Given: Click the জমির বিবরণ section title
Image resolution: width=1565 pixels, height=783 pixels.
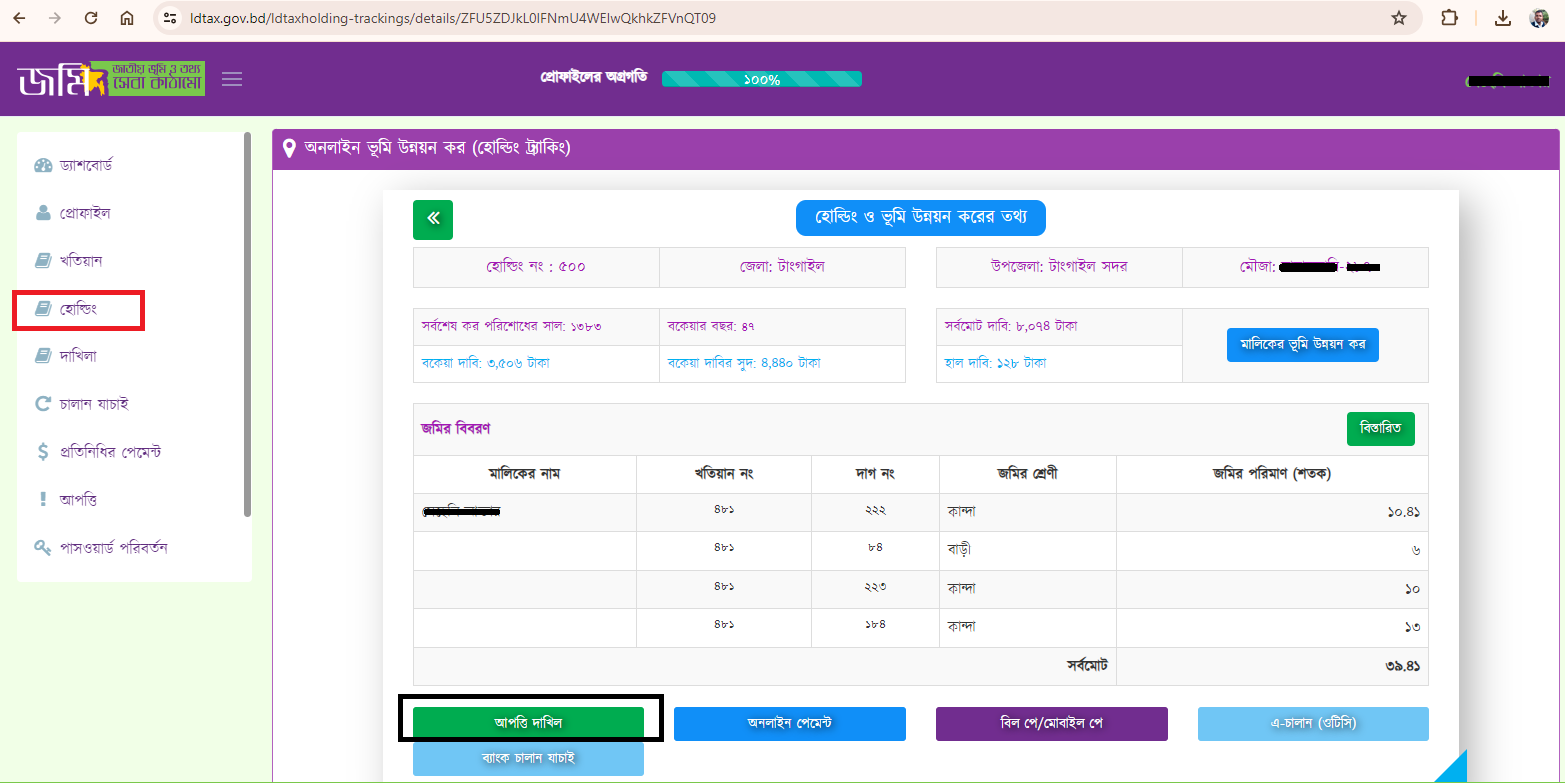Looking at the screenshot, I should (x=456, y=428).
